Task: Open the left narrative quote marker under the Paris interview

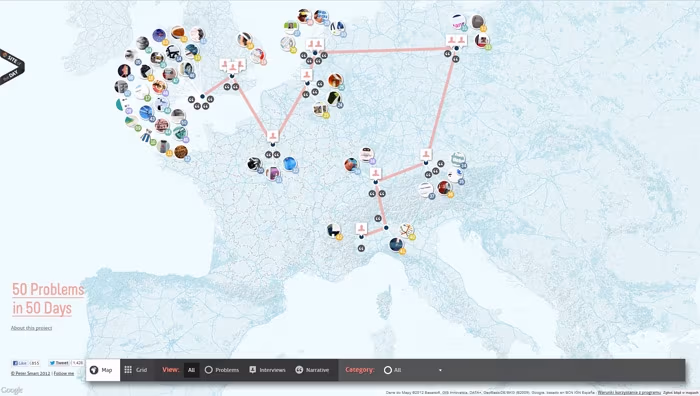Action: pyautogui.click(x=268, y=154)
